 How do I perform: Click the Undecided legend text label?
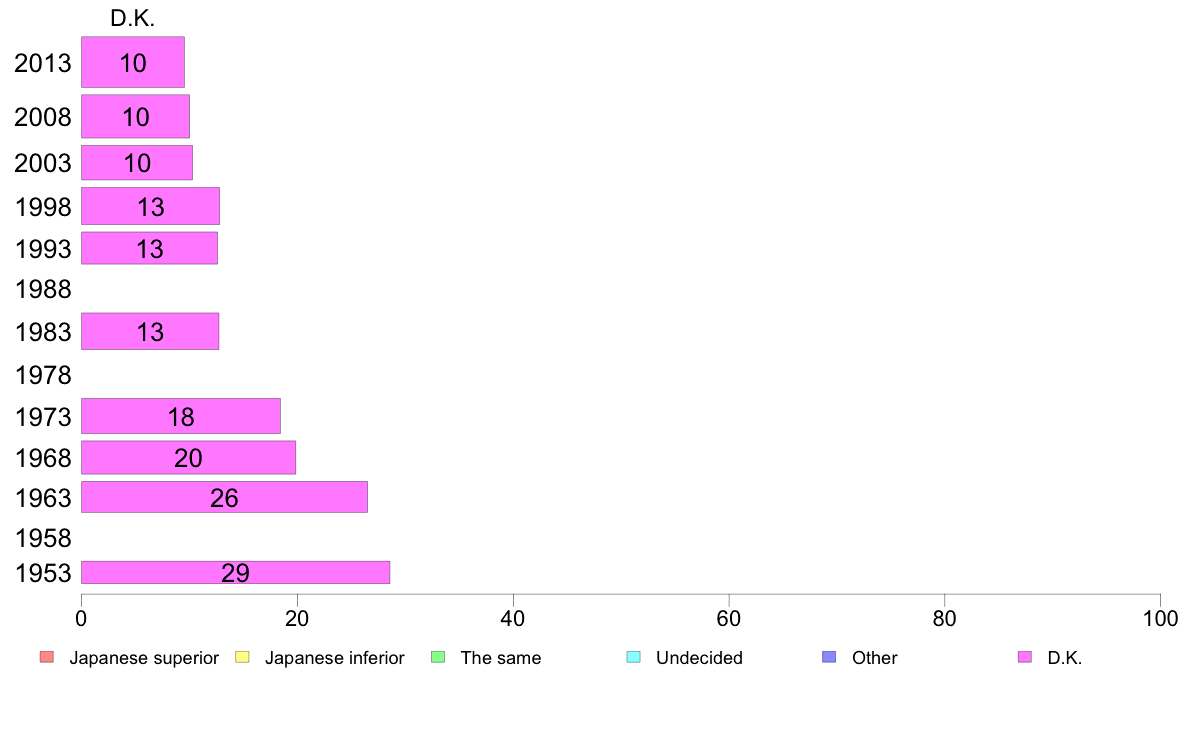699,658
